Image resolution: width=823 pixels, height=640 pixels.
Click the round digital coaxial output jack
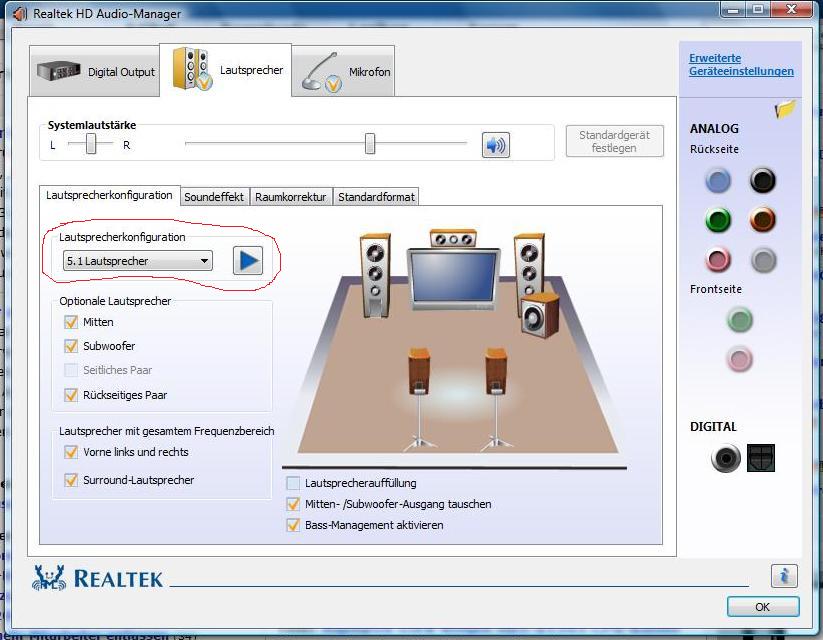[x=726, y=458]
